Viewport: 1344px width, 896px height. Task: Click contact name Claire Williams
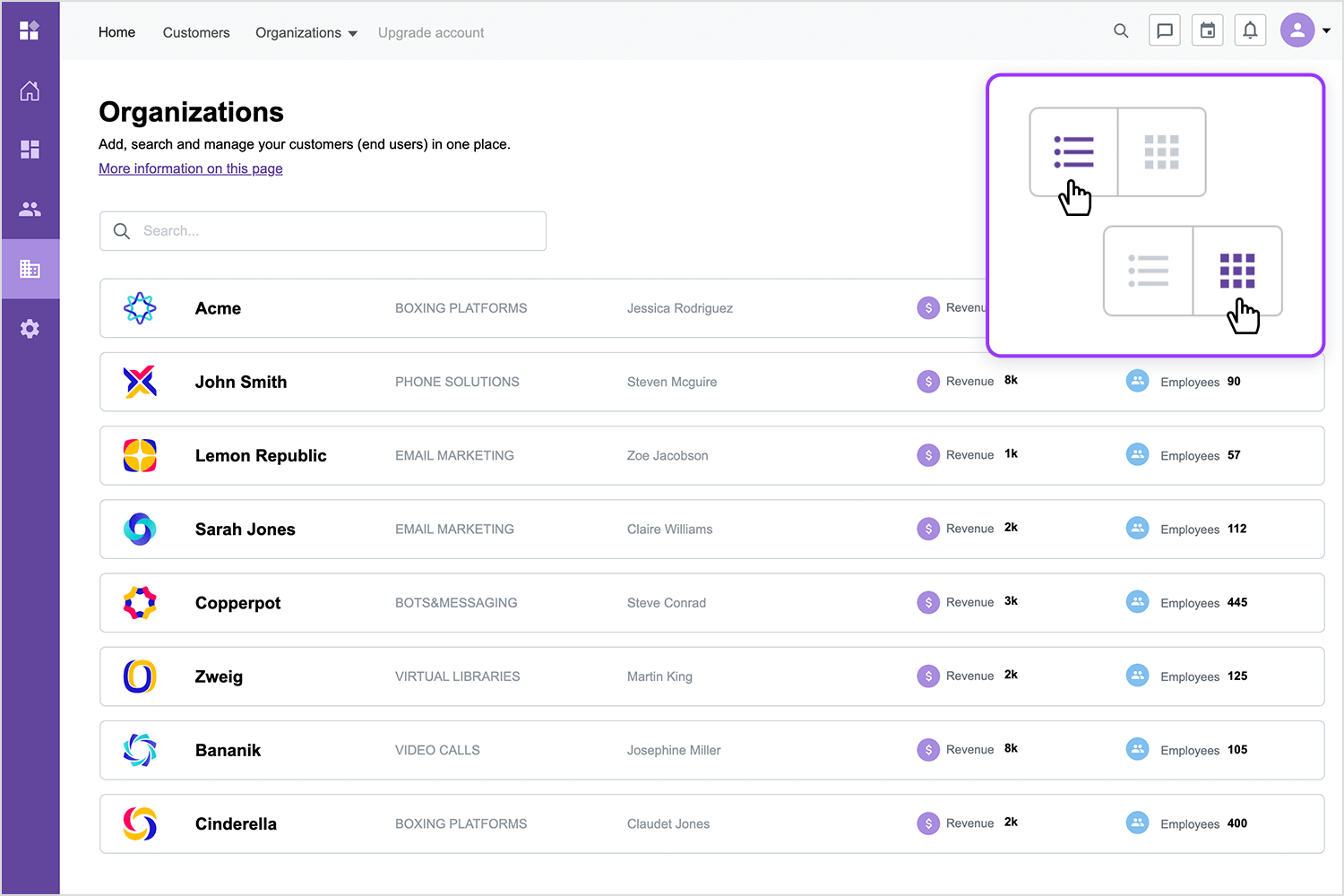[670, 530]
